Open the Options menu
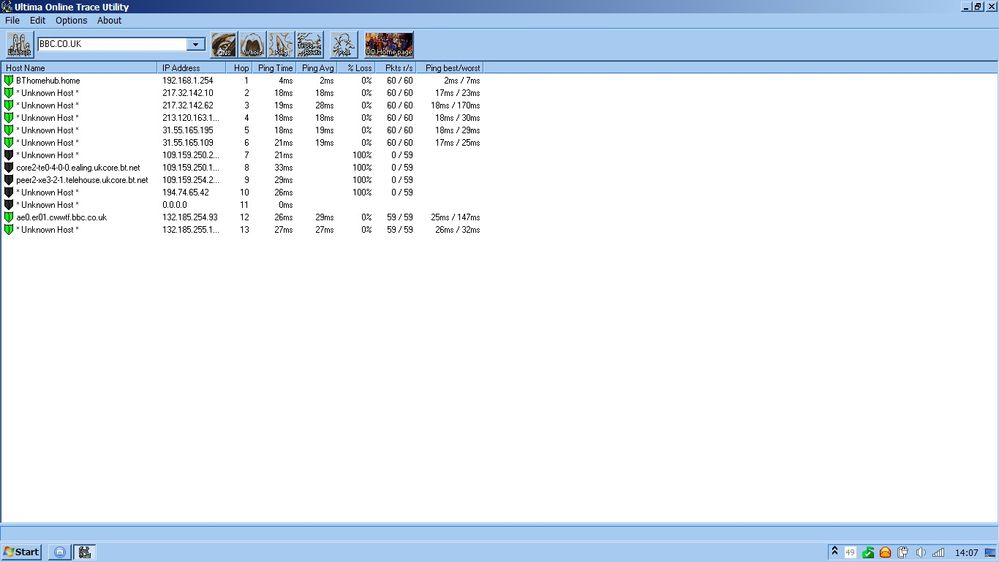Image resolution: width=999 pixels, height=562 pixels. click(x=71, y=20)
